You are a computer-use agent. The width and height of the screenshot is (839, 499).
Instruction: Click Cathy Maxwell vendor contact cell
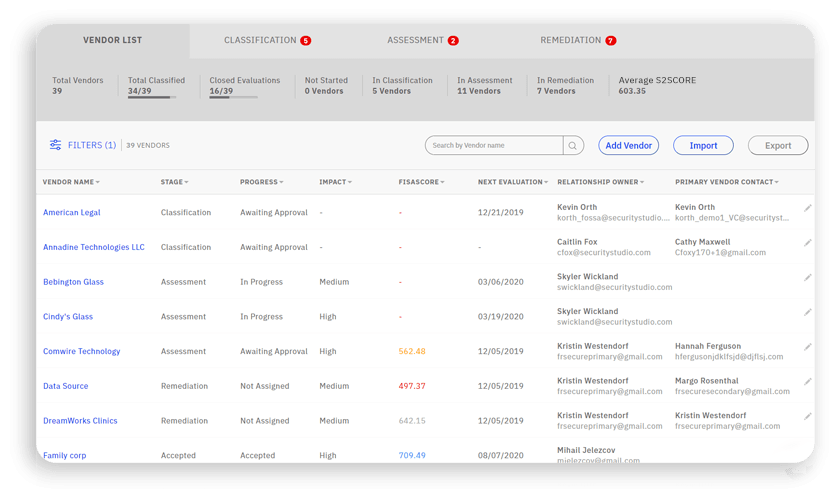tap(720, 247)
